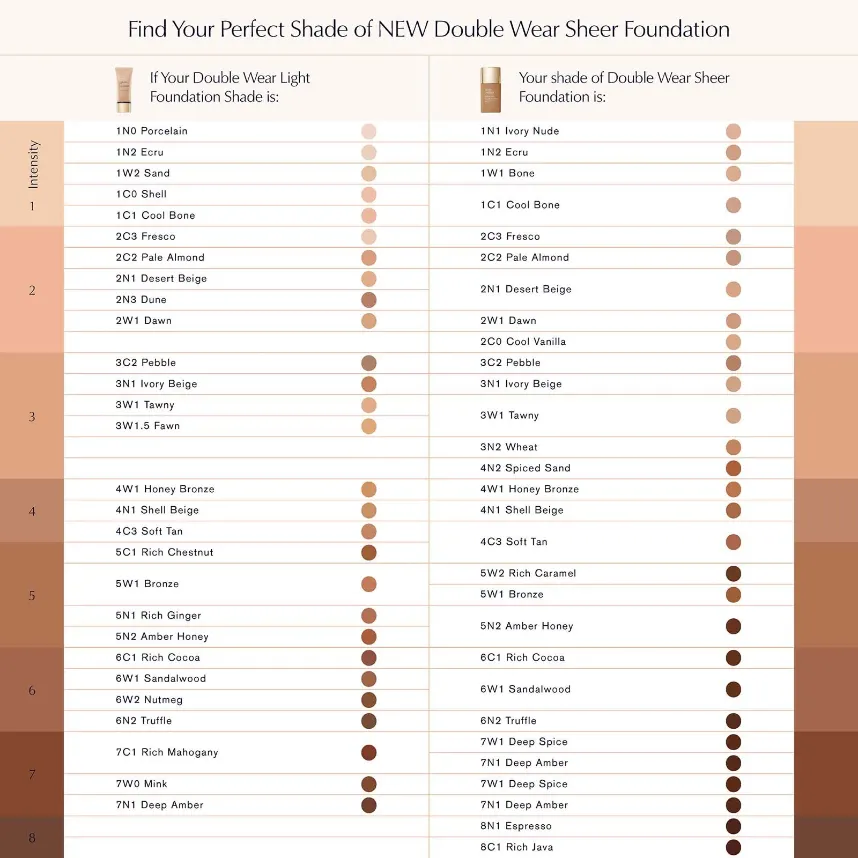Image resolution: width=858 pixels, height=858 pixels.
Task: Select the 1N1 Ivory Nude swatch
Action: (x=733, y=131)
